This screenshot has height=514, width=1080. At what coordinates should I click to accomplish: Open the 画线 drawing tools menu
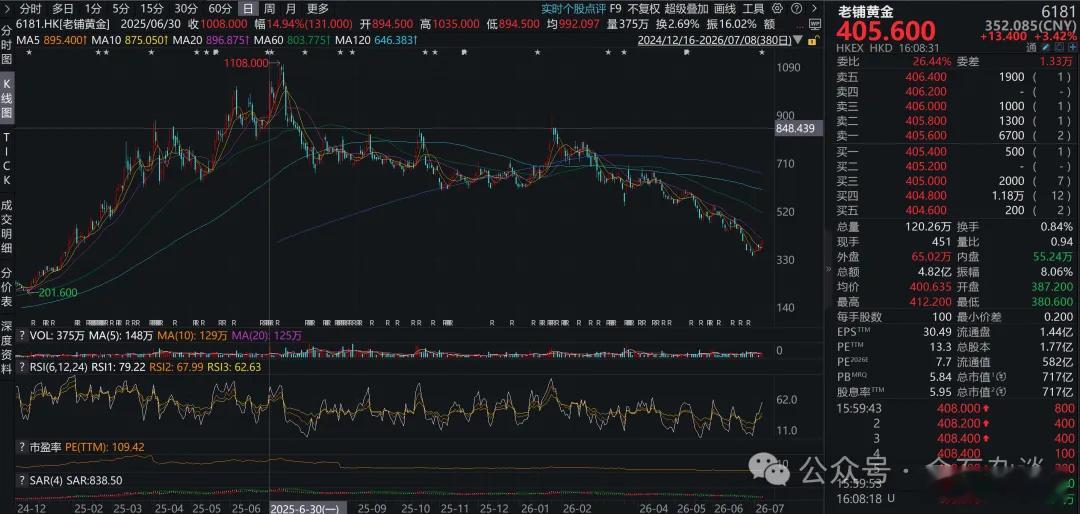(x=725, y=8)
